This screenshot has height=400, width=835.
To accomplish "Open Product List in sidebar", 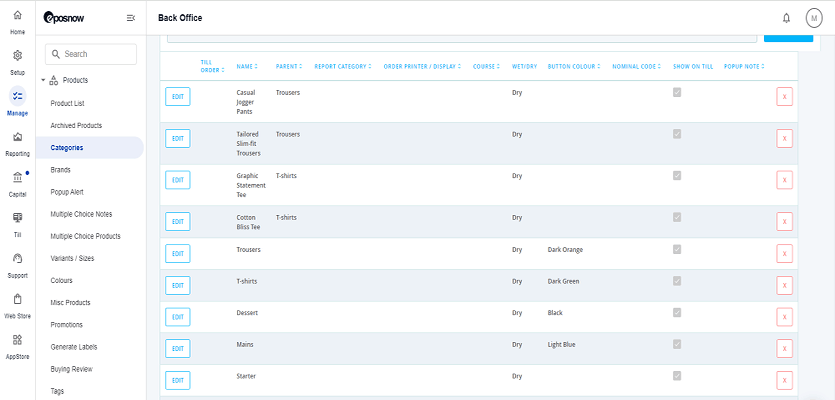I will tap(68, 103).
